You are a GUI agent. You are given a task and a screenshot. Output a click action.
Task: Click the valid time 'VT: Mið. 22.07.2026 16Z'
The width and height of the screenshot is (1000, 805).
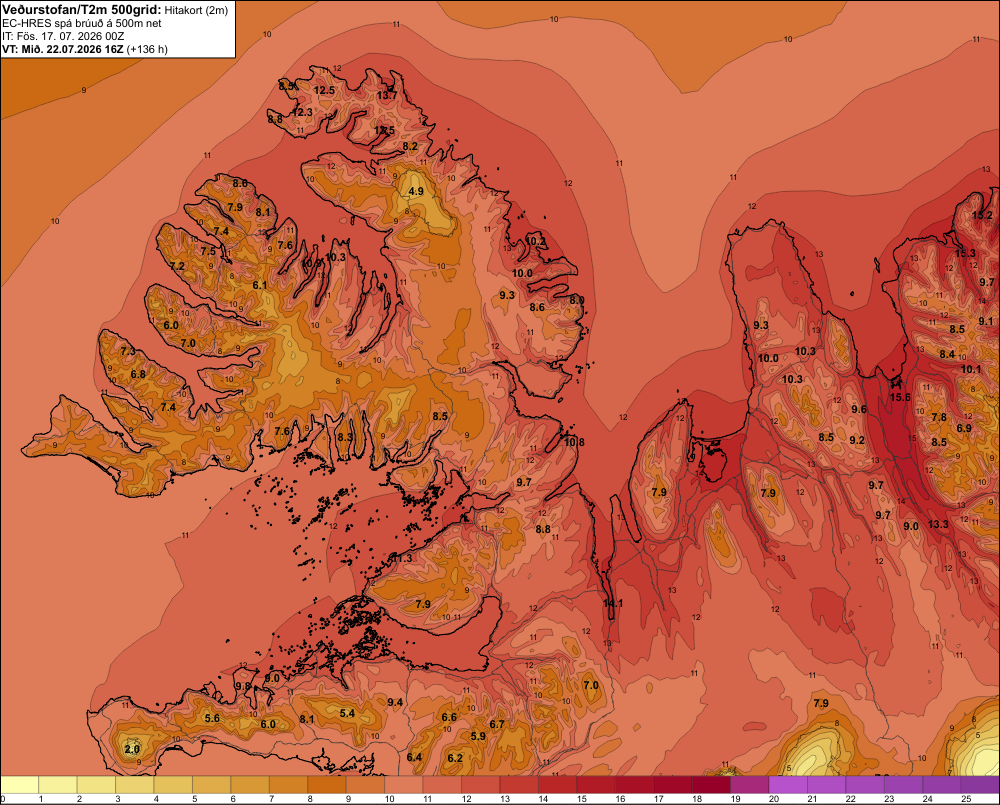tap(63, 49)
